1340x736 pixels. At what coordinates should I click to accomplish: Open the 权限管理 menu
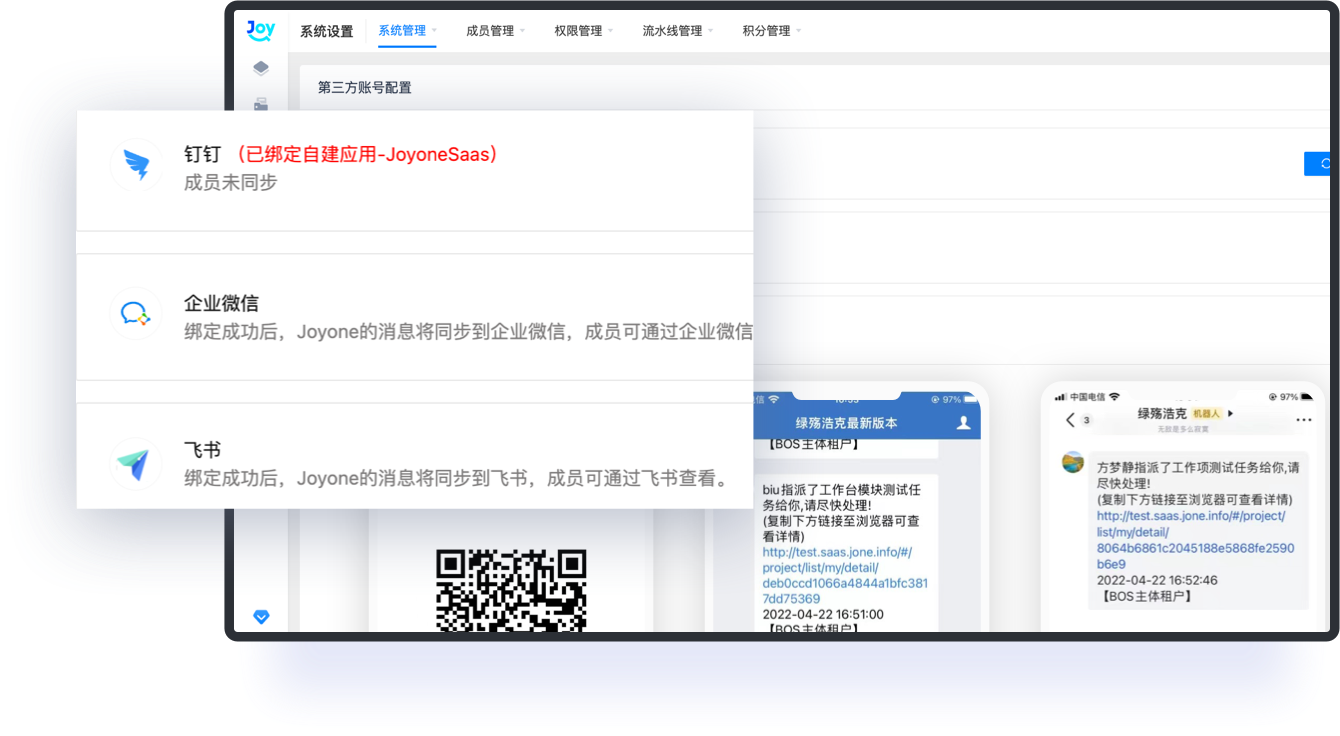click(578, 31)
